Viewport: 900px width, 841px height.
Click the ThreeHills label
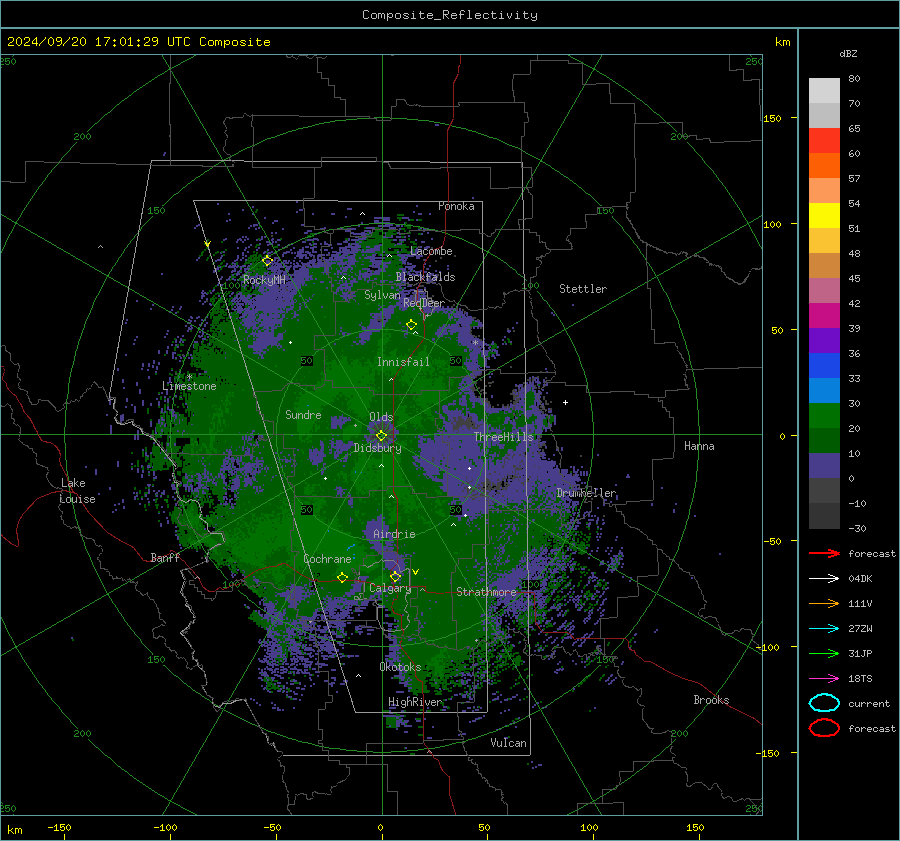[x=503, y=437]
